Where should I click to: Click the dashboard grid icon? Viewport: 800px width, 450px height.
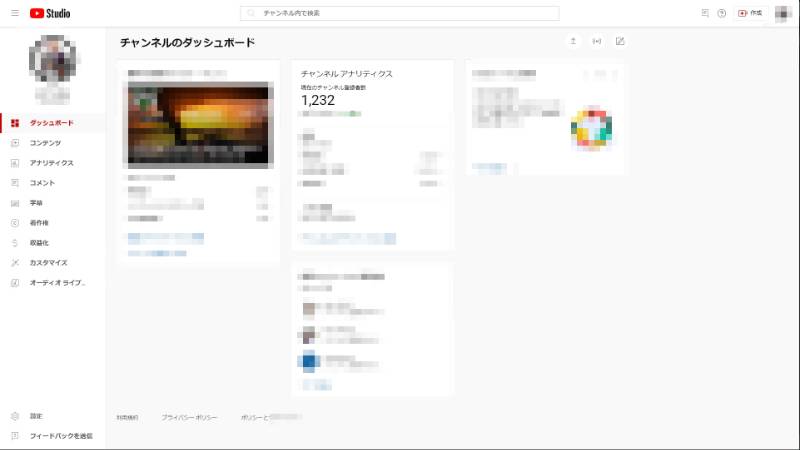pos(15,123)
